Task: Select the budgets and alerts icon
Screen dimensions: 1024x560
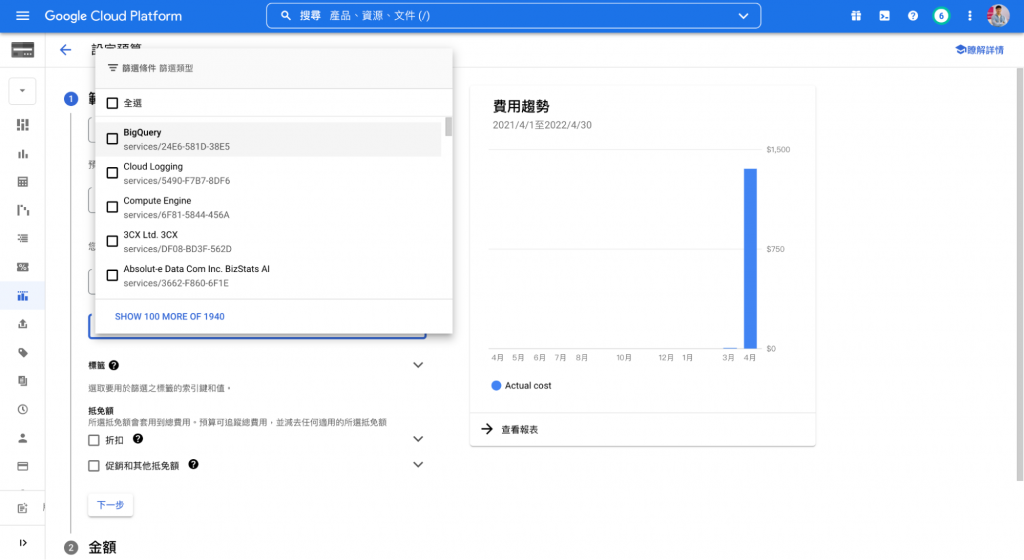Action: (x=23, y=296)
